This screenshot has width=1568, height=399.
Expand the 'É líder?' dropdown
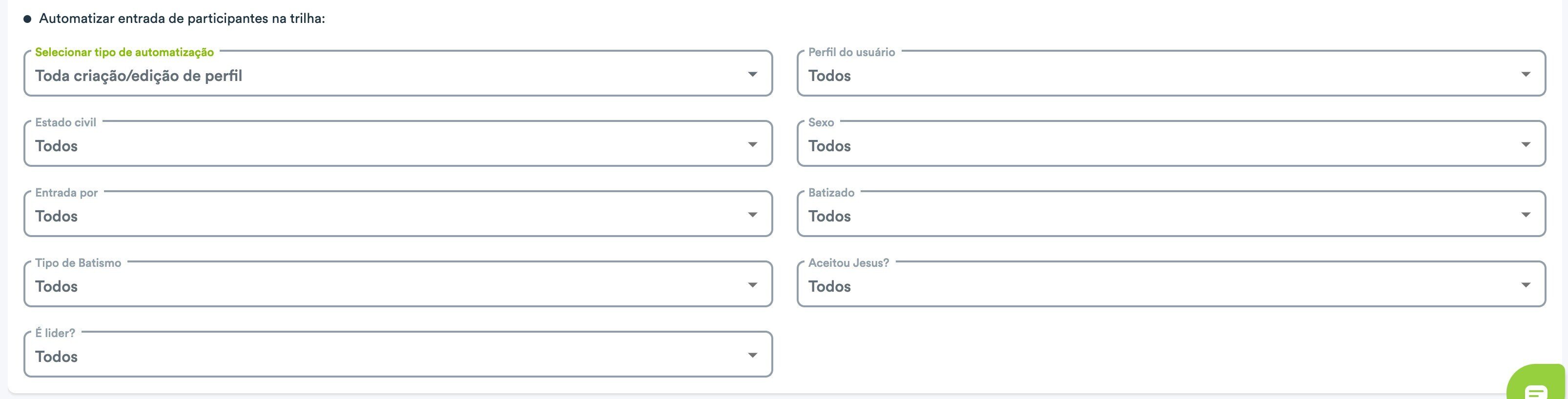398,355
